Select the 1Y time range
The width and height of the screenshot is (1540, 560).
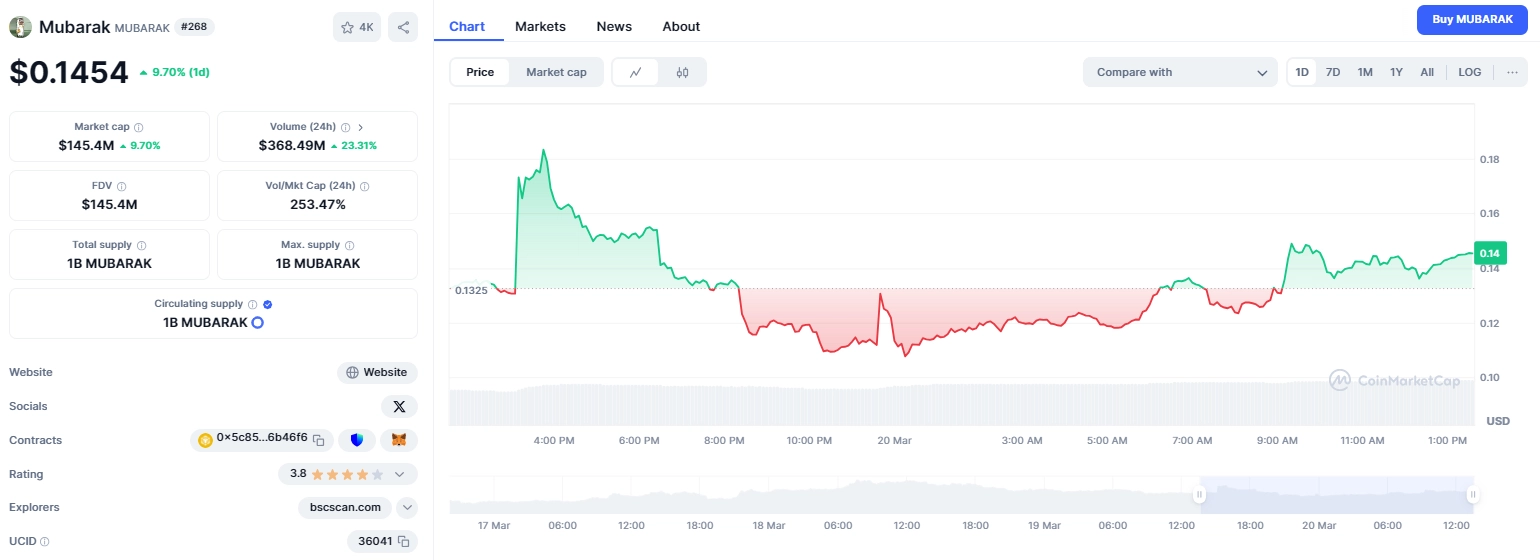point(1396,72)
